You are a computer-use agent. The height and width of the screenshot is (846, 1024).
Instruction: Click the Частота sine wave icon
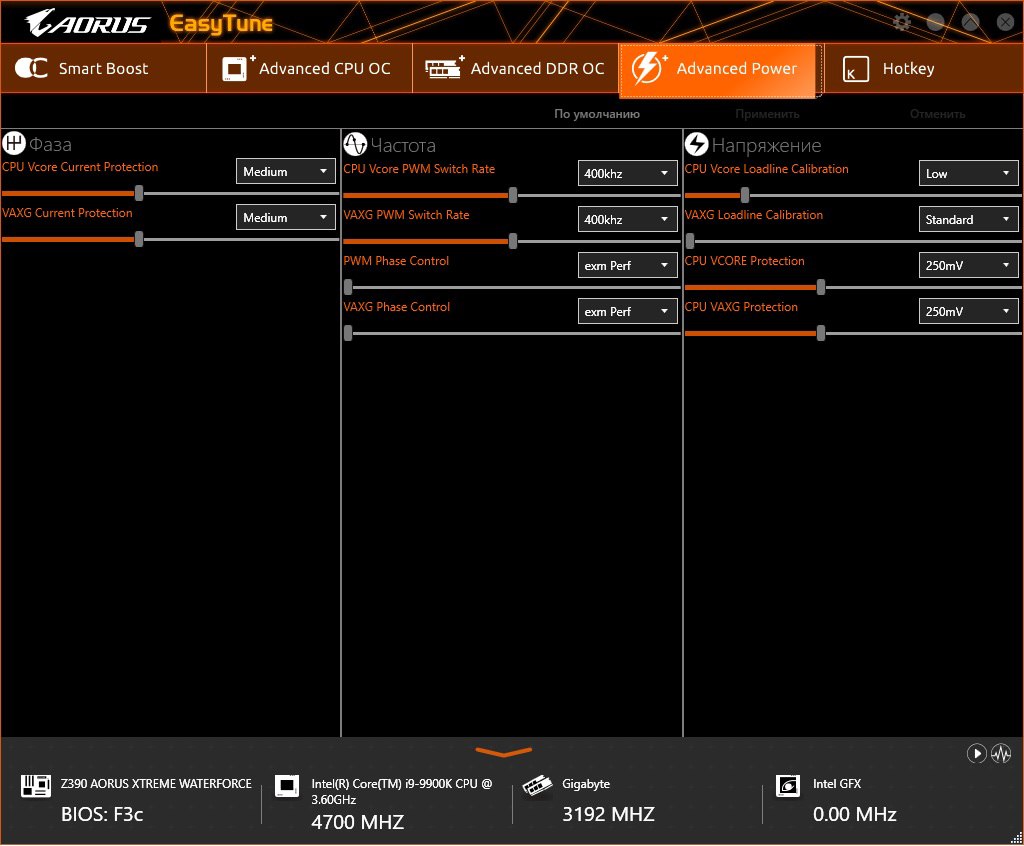tap(355, 144)
